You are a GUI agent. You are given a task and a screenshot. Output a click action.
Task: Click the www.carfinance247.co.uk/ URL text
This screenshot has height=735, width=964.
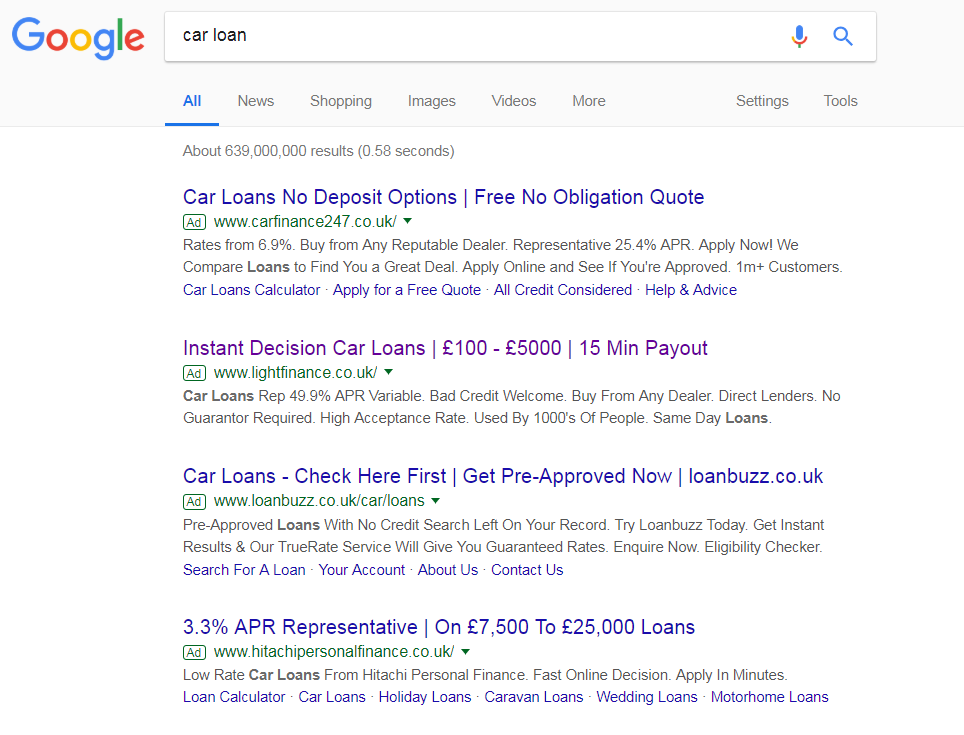coord(305,221)
